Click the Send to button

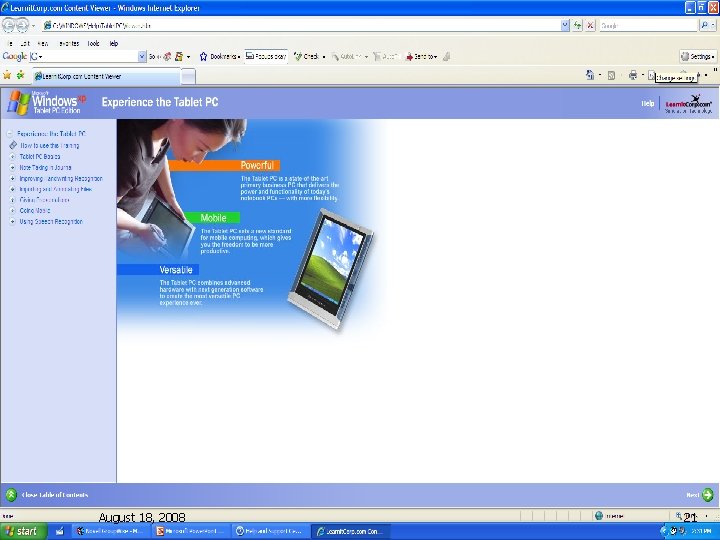pyautogui.click(x=421, y=56)
